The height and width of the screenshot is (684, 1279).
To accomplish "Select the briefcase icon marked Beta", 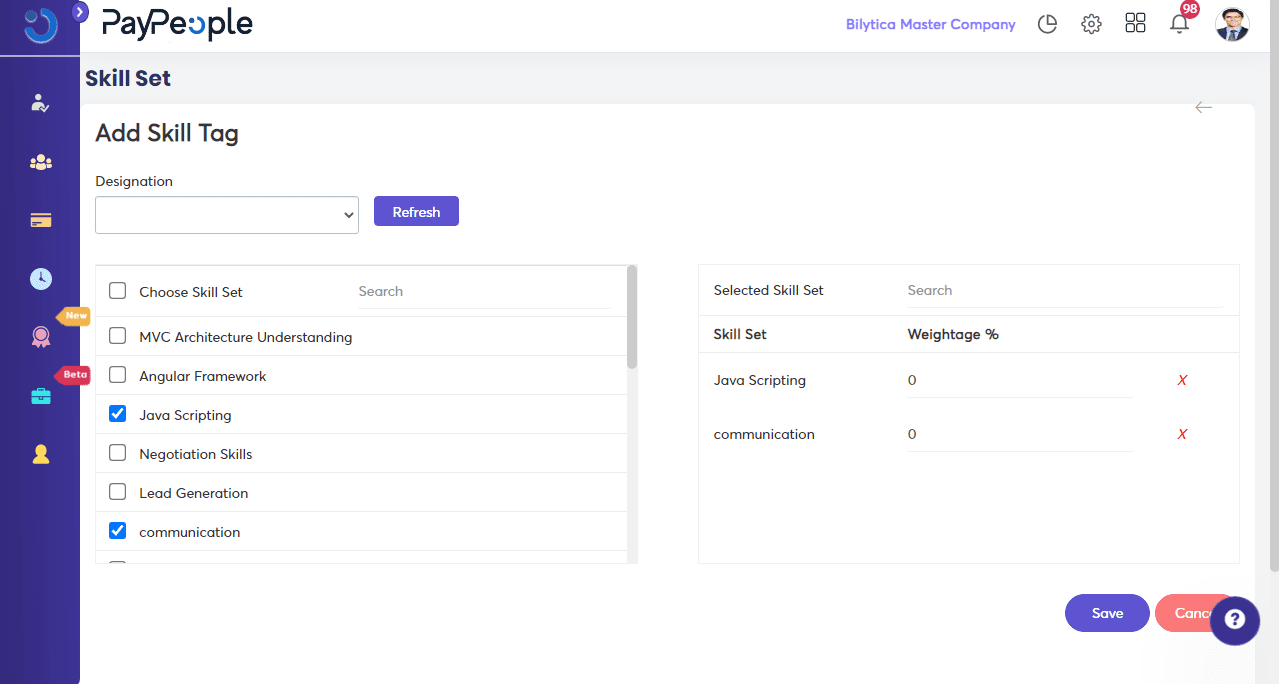I will pyautogui.click(x=40, y=396).
